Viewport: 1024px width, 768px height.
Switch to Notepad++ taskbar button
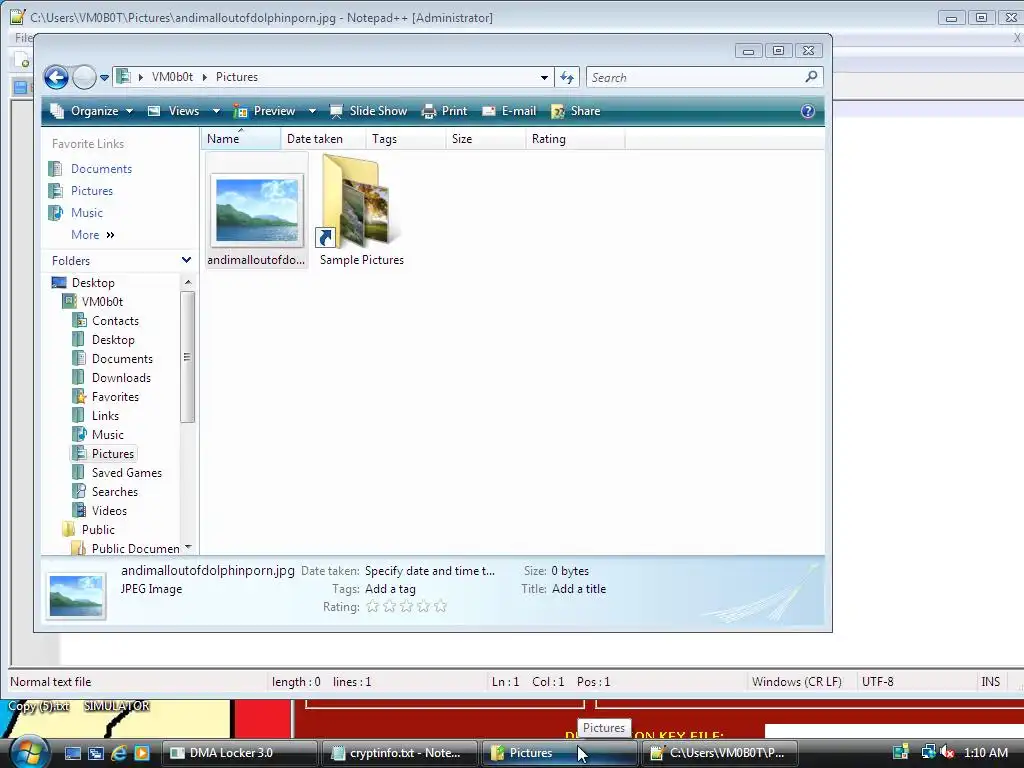point(720,753)
